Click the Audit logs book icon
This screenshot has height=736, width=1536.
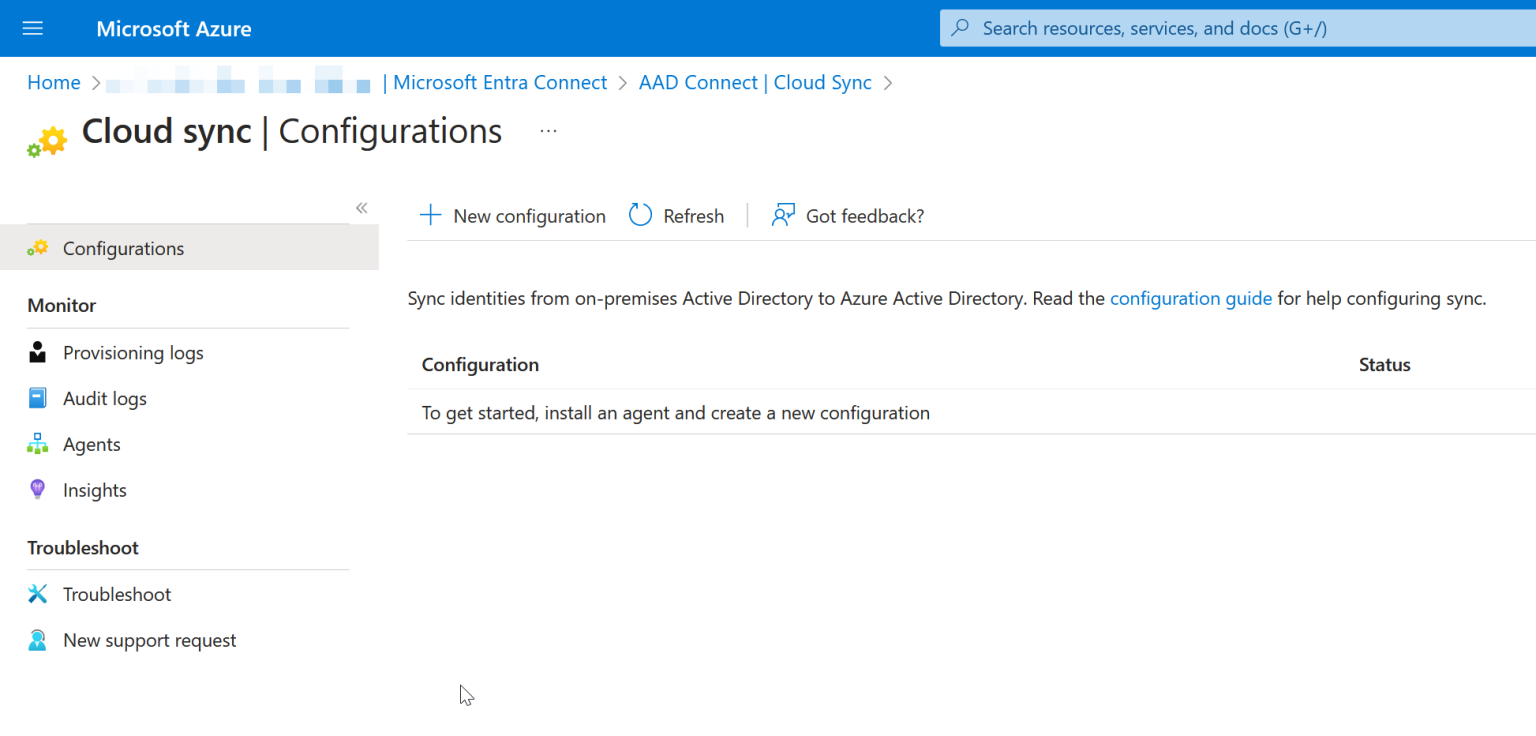[x=38, y=398]
